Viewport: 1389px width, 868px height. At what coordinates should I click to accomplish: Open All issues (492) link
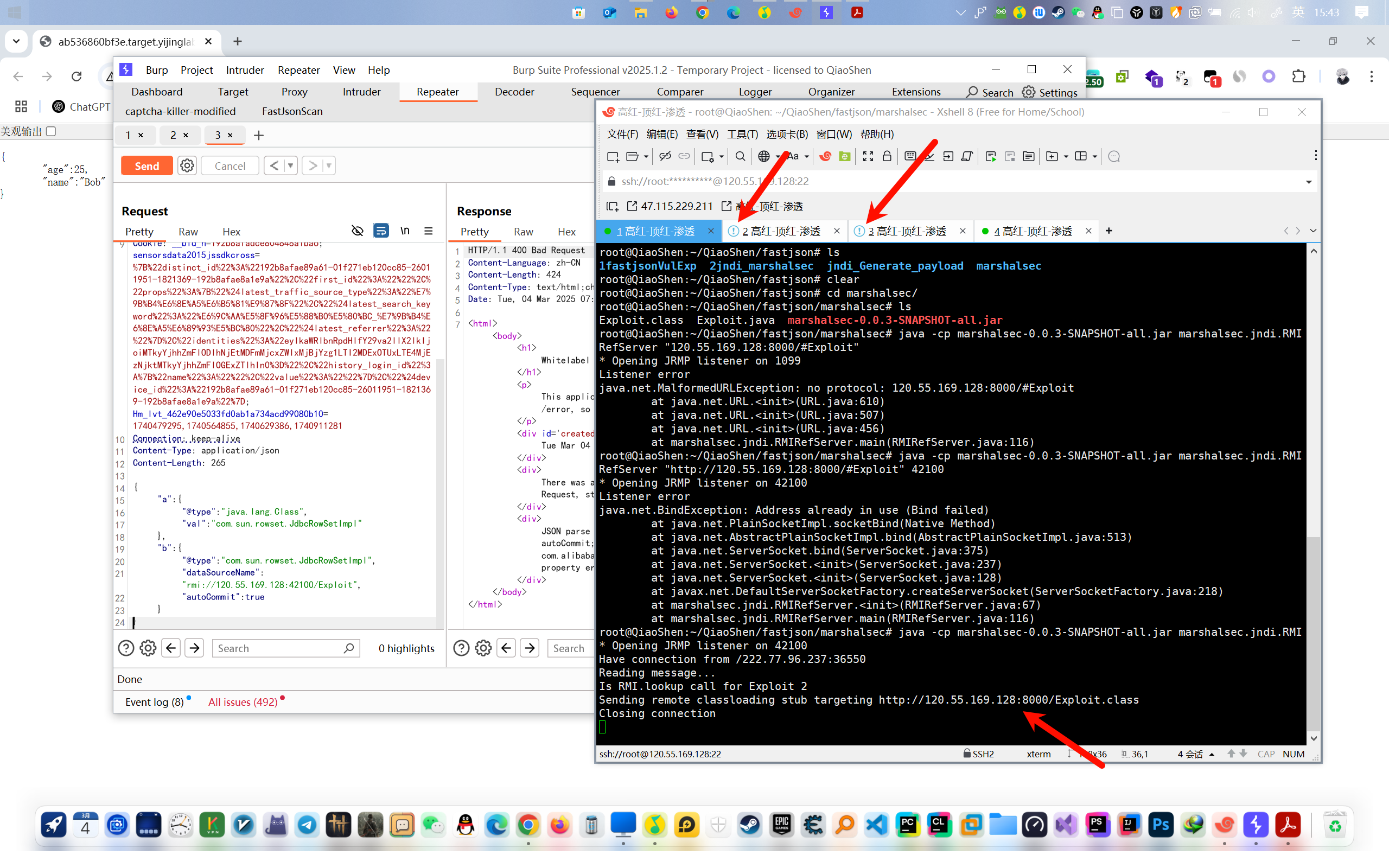(243, 701)
